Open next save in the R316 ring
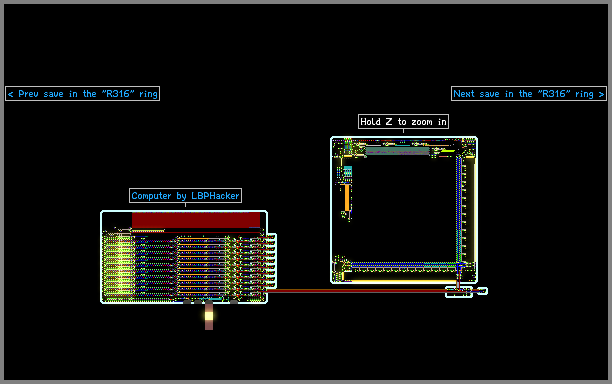Screen dimensions: 612x384 [x=529, y=94]
